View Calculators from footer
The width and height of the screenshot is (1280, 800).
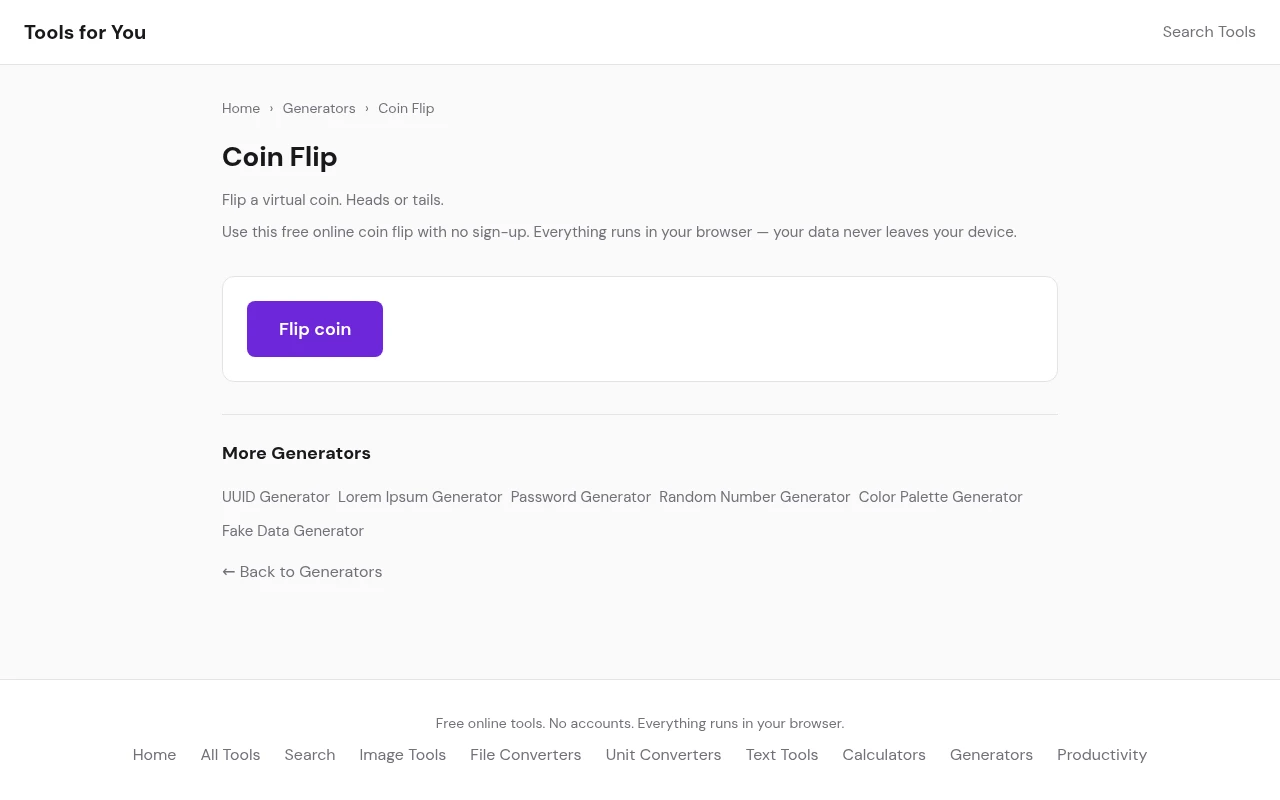884,755
